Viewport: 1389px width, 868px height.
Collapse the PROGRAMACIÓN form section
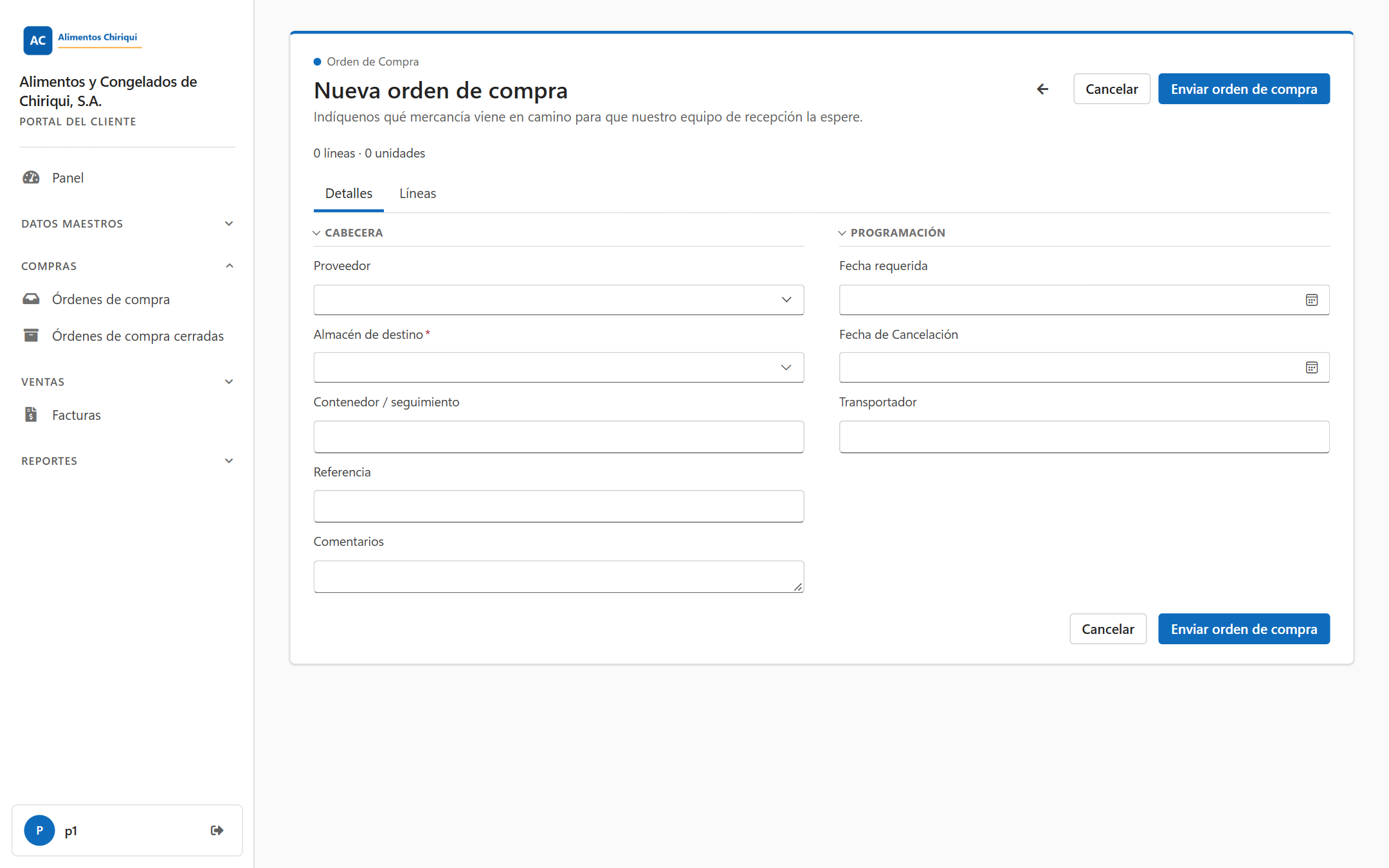892,233
